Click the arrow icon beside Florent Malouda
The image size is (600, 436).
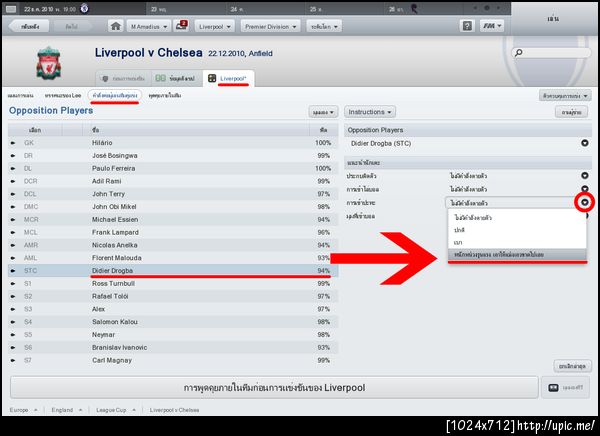click(x=13, y=258)
